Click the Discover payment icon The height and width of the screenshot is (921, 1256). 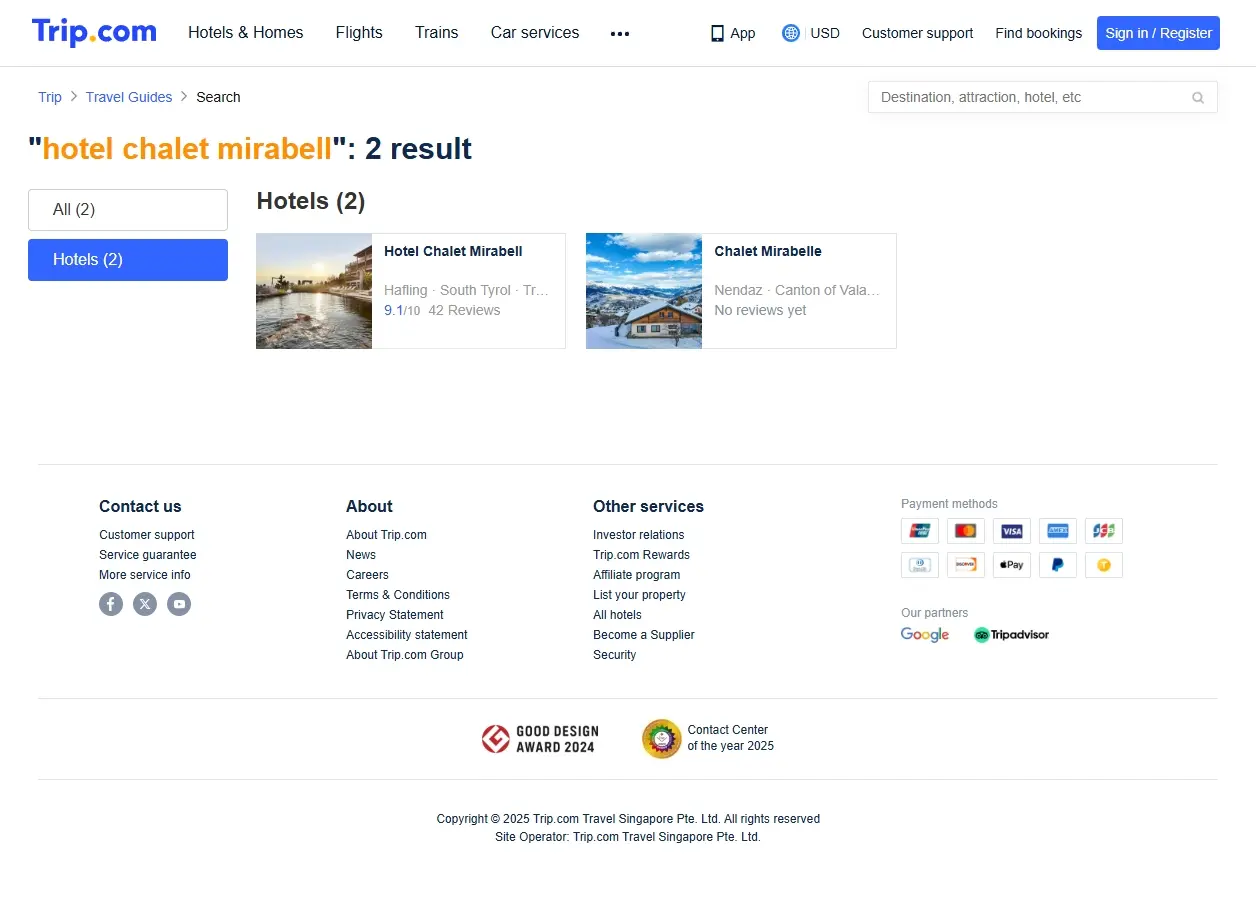[966, 565]
